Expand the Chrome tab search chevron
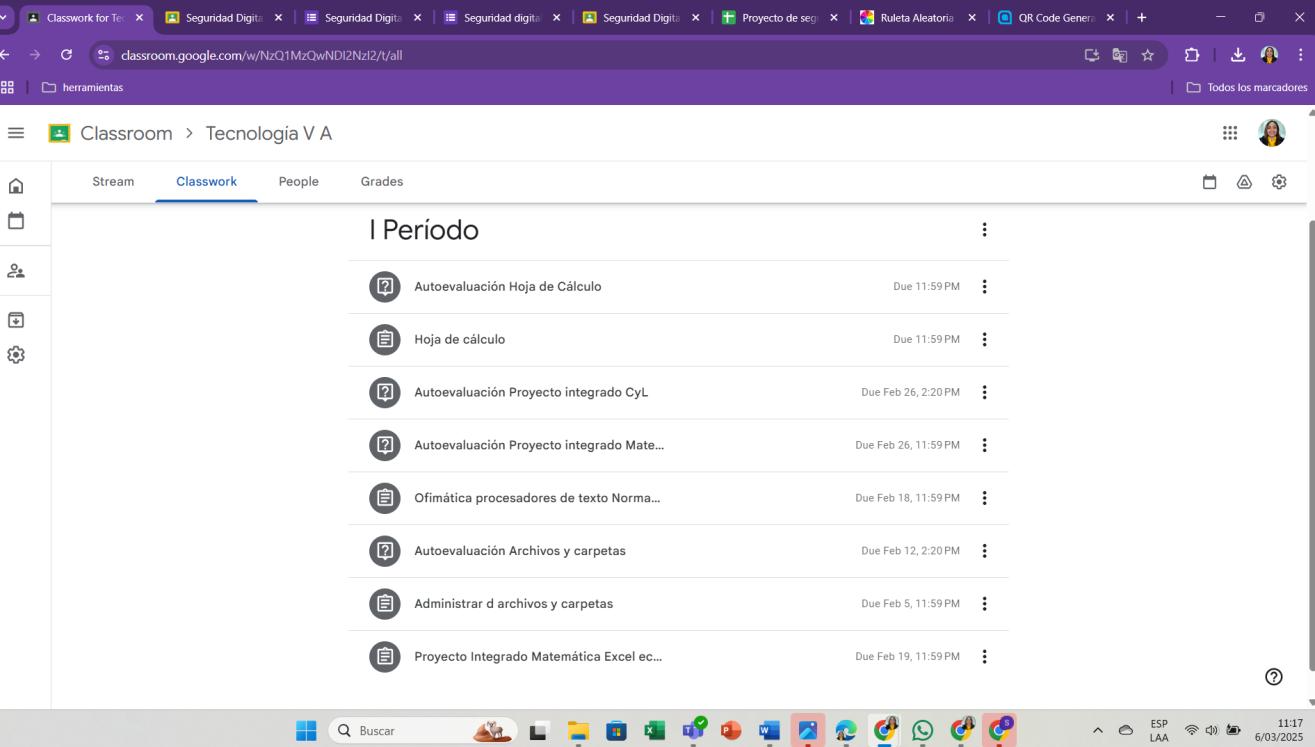Screen dimensions: 1315x747 (5, 18)
